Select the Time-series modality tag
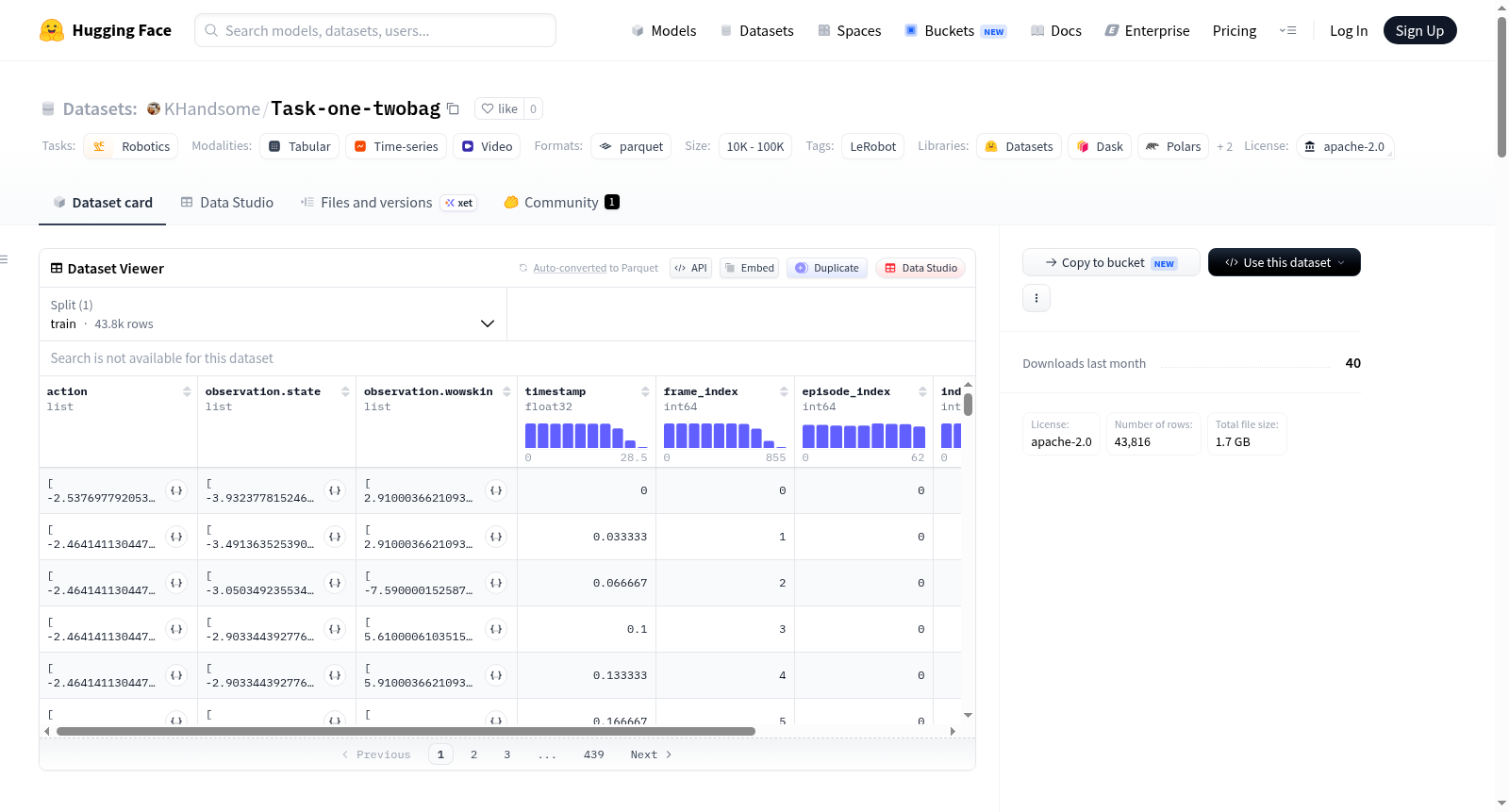Viewport: 1509px width, 812px height. tap(396, 146)
